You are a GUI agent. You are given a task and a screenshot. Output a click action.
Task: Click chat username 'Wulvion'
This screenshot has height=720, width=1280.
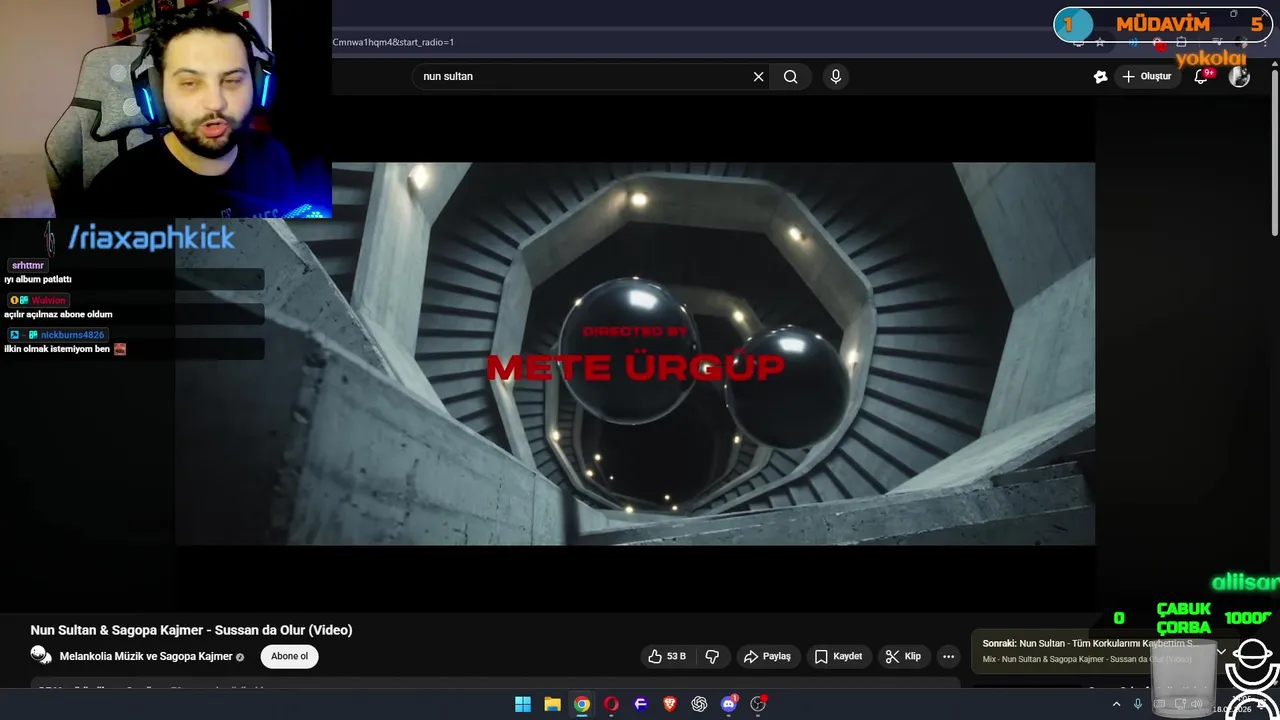pos(48,300)
